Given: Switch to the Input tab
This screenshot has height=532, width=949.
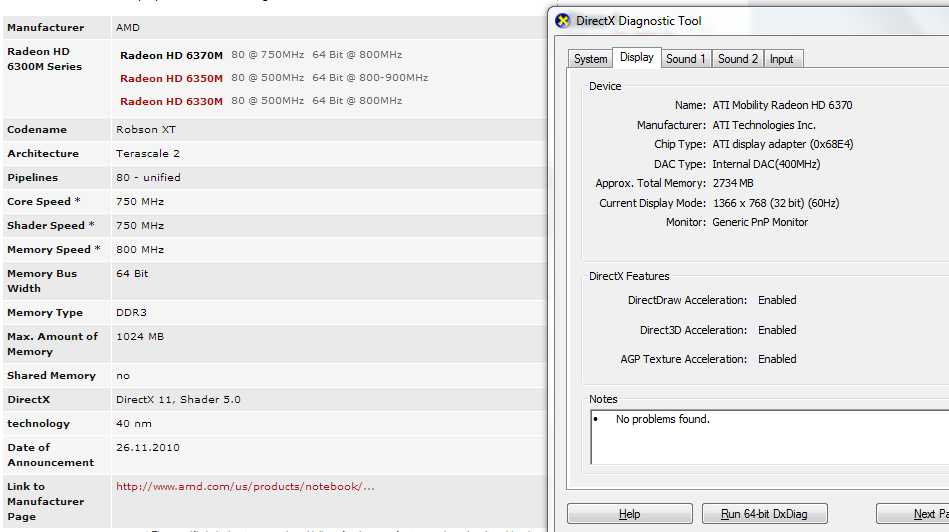Looking at the screenshot, I should [x=781, y=59].
